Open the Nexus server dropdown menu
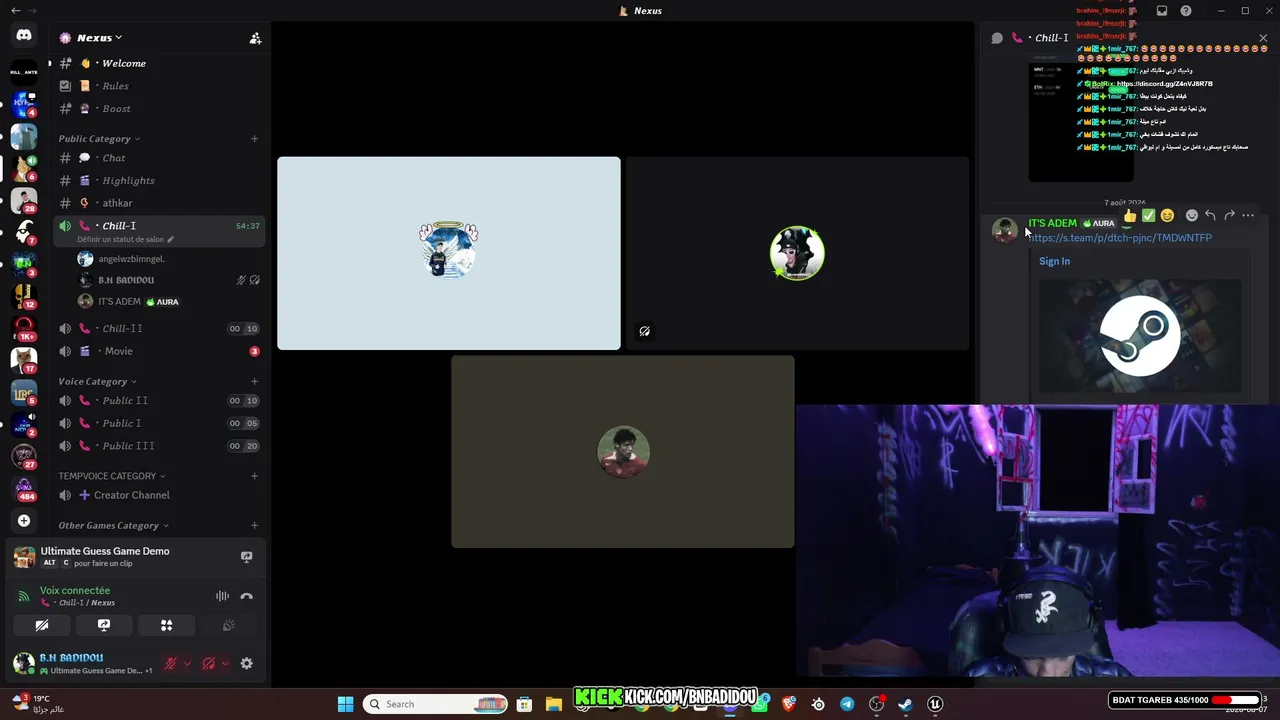 click(100, 38)
